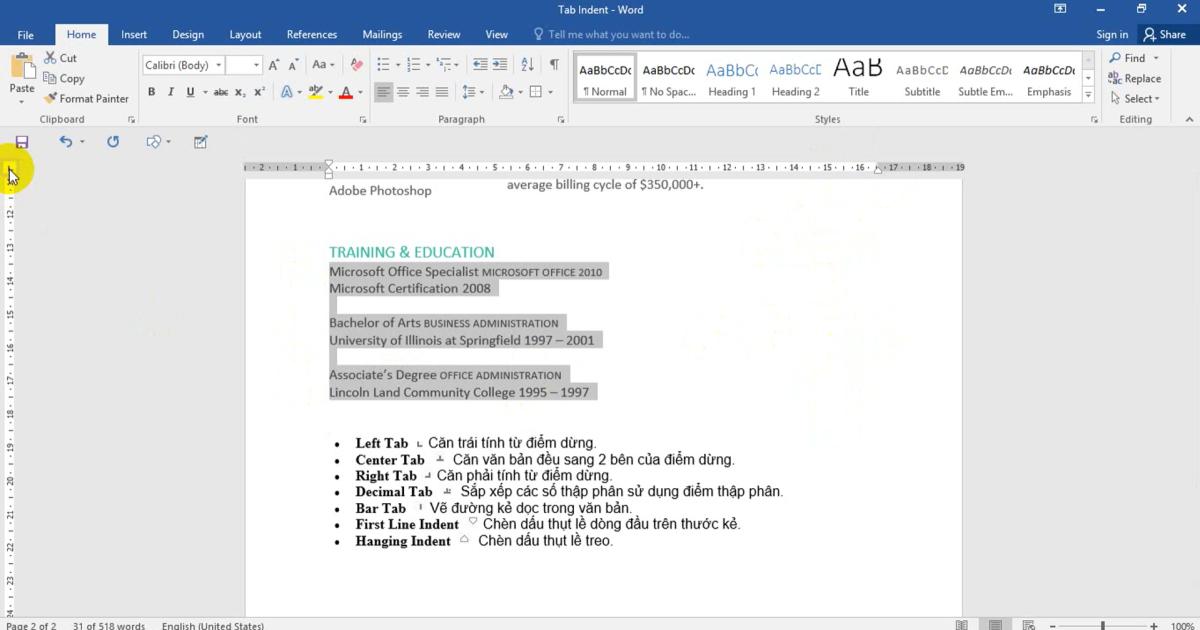Viewport: 1200px width, 630px height.
Task: Apply the Heading 1 style
Action: (x=732, y=78)
